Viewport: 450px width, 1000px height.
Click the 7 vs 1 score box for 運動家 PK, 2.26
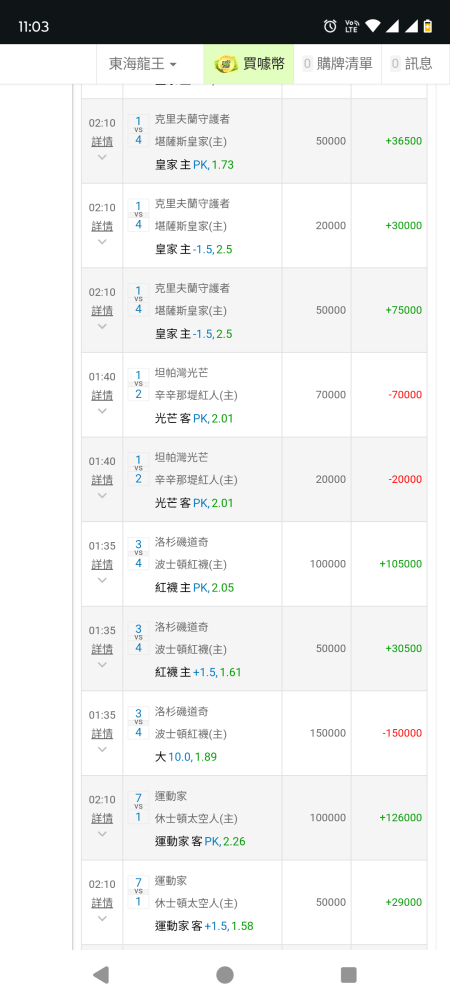[138, 807]
